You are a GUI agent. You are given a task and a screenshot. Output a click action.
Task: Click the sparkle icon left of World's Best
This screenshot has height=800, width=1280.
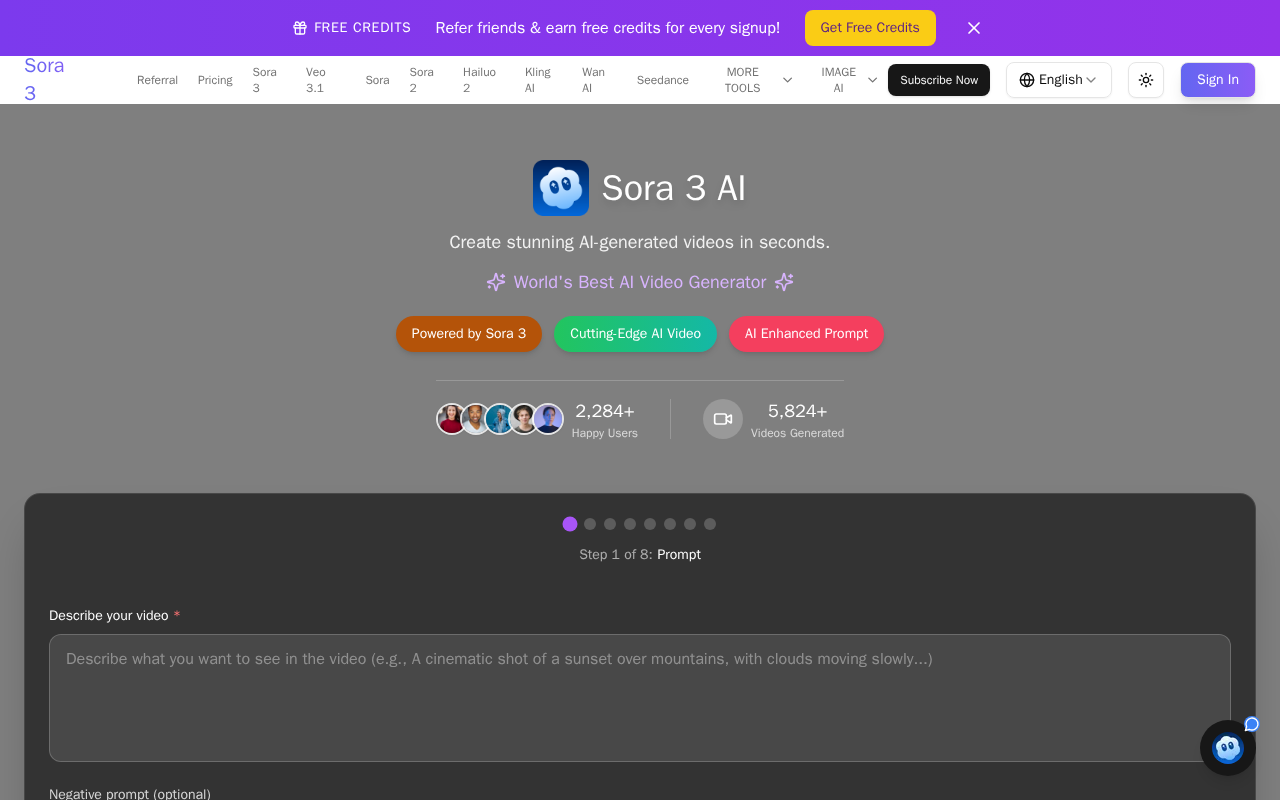[x=496, y=282]
